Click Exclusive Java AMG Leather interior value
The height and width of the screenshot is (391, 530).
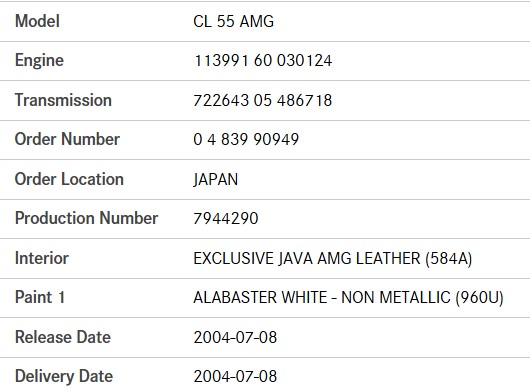[x=333, y=259]
